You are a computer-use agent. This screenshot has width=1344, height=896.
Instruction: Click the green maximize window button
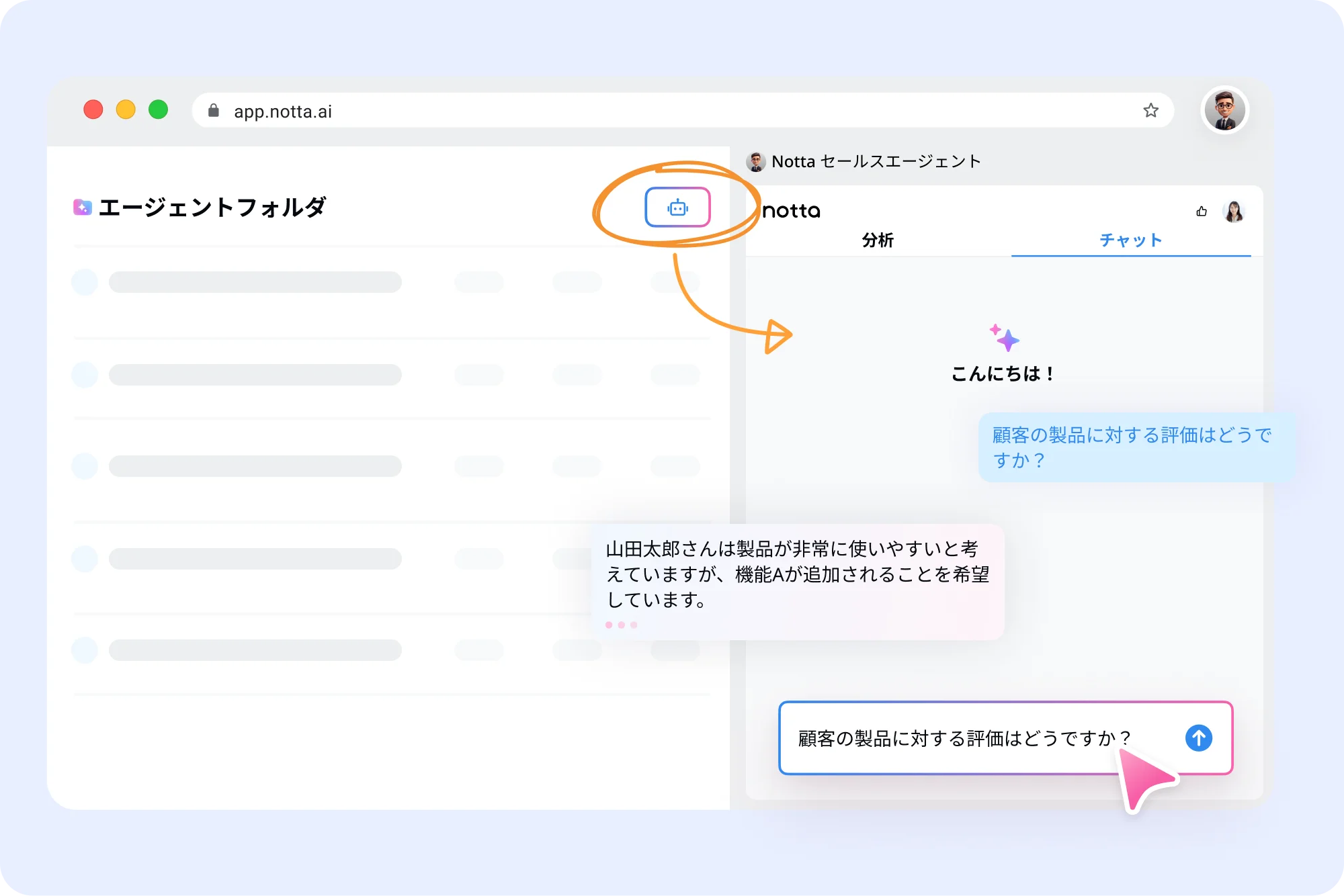pyautogui.click(x=159, y=109)
